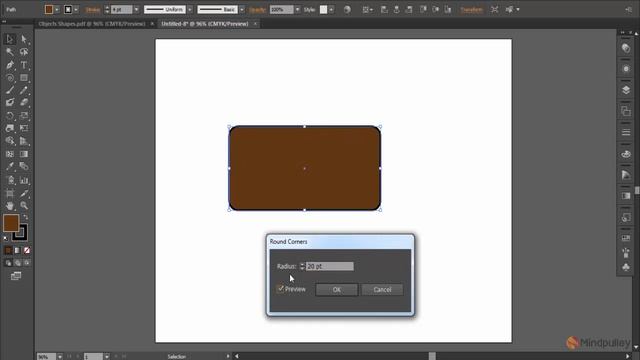Cancel the Round Corners dialog
The width and height of the screenshot is (640, 360).
coord(382,289)
